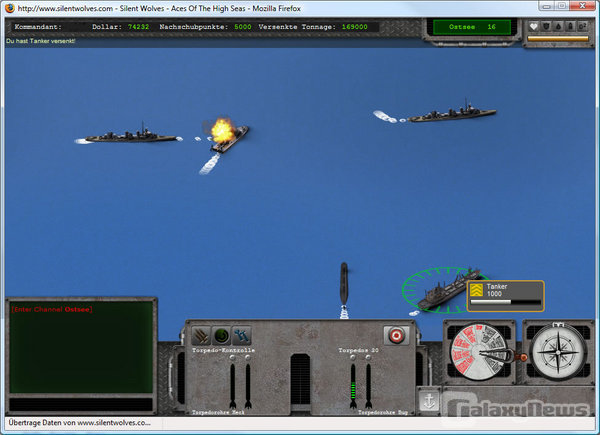Toggle the second stern torpedo tube

click(248, 385)
